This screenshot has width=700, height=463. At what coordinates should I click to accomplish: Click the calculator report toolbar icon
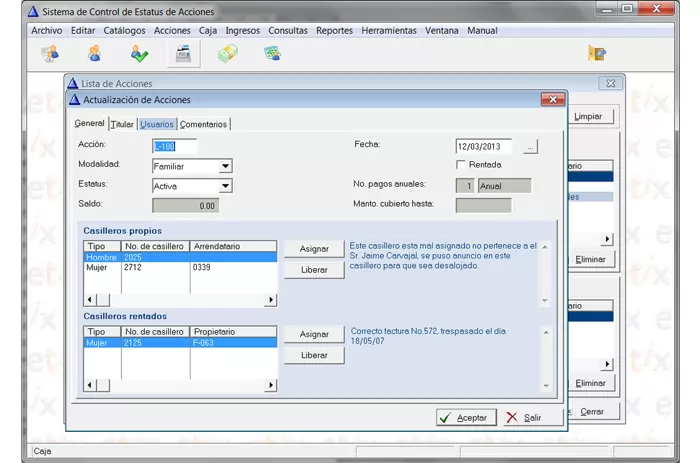point(272,54)
